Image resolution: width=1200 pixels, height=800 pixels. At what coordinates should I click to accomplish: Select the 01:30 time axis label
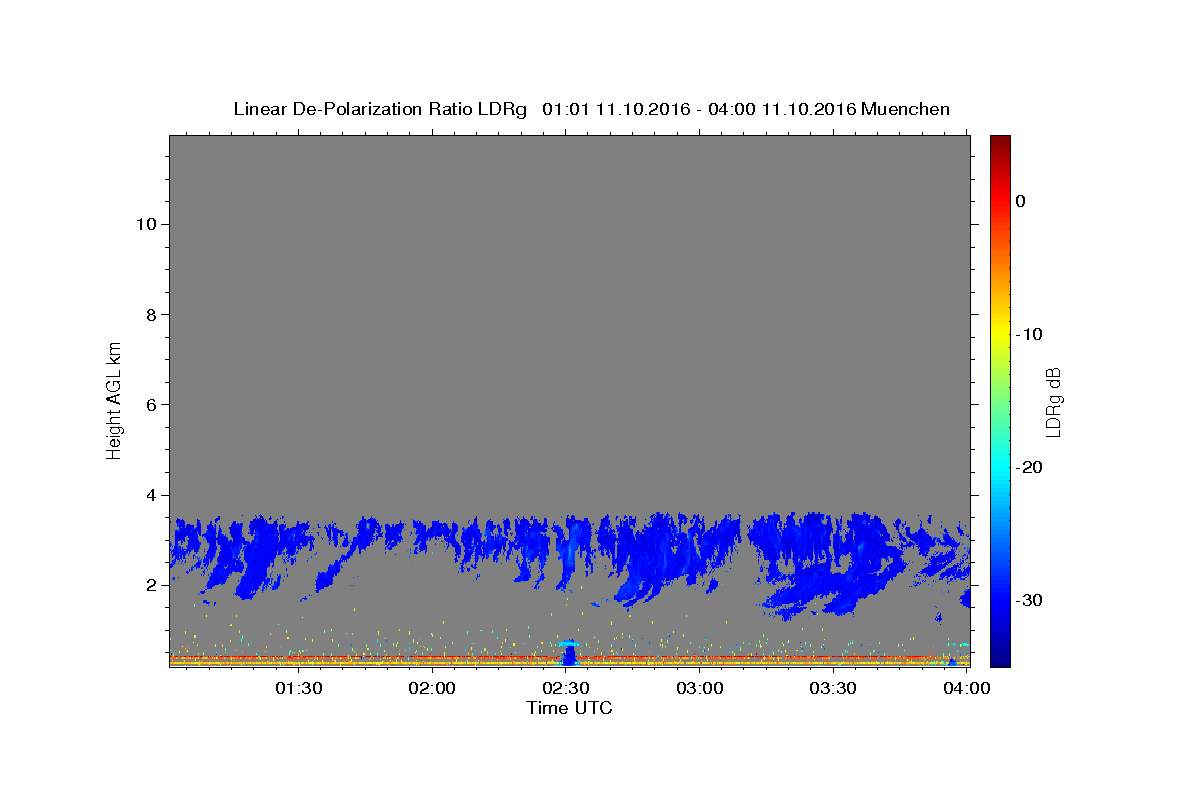coord(299,688)
